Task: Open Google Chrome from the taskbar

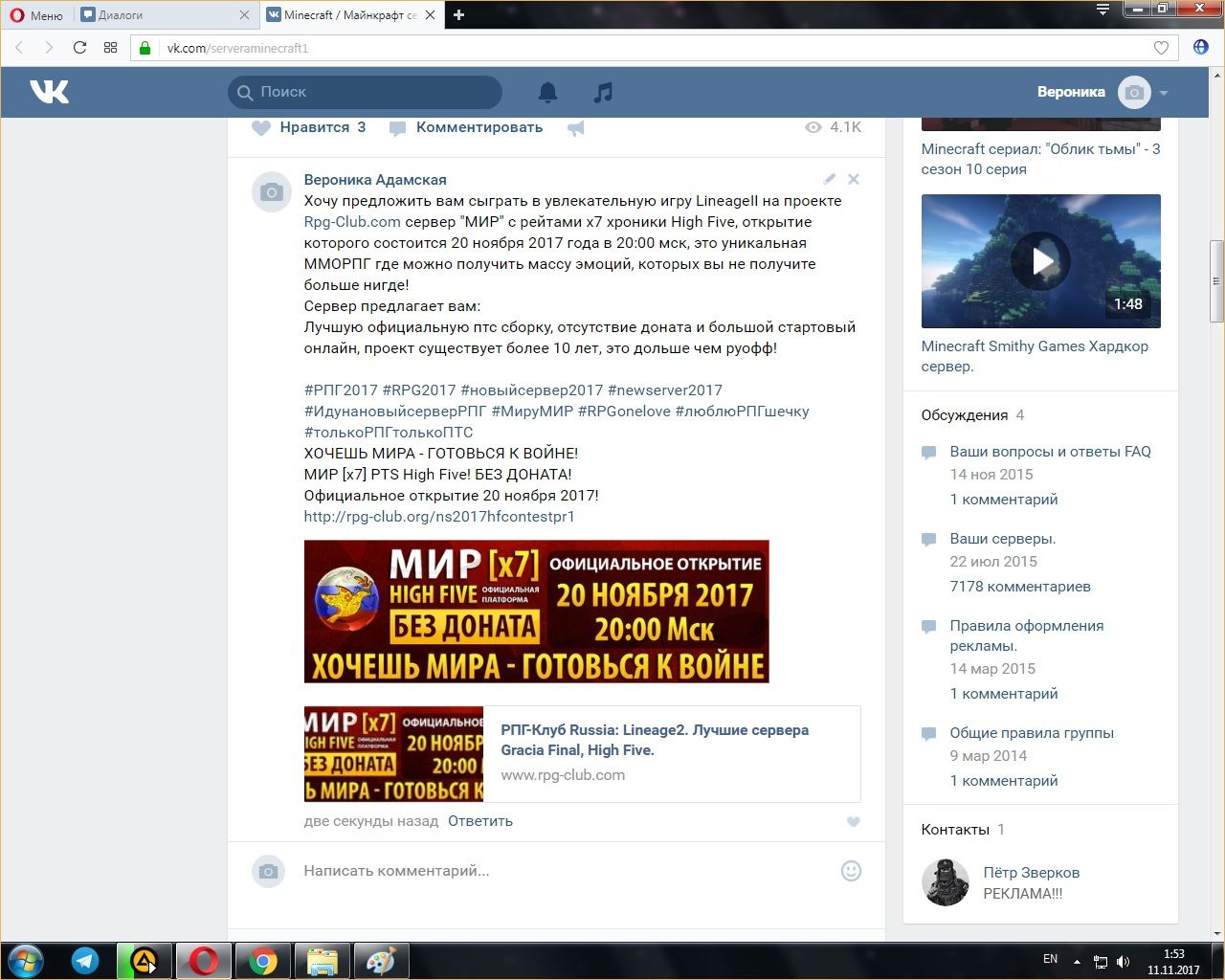Action: coord(263,961)
